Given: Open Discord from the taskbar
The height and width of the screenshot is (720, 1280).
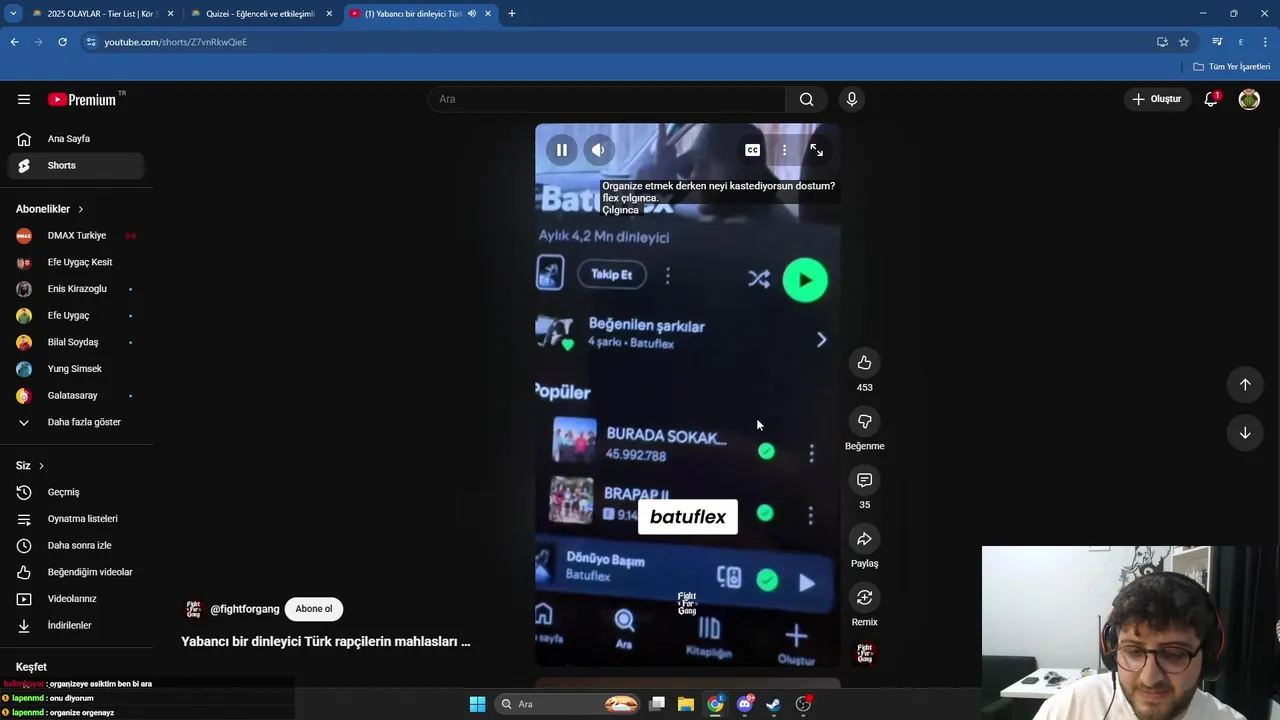Looking at the screenshot, I should click(x=744, y=704).
